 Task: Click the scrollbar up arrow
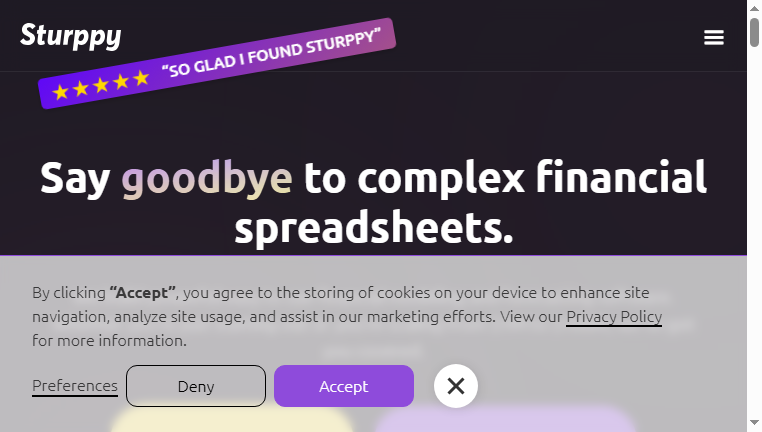tap(754, 8)
